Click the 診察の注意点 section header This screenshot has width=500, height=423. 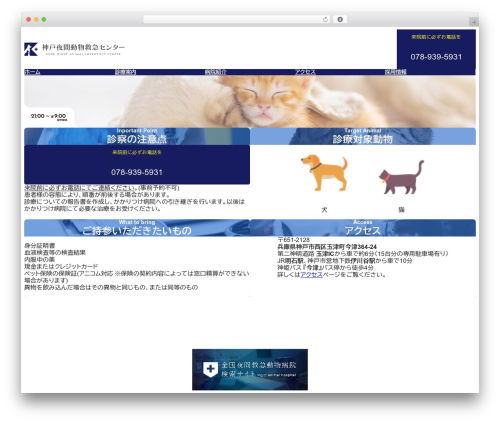pos(137,136)
